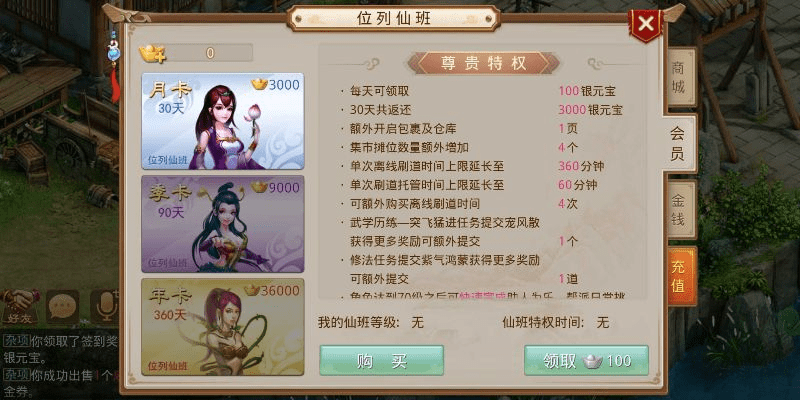The width and height of the screenshot is (800, 400).
Task: Close the 位列仙班 dialog with red X
Action: tap(646, 24)
